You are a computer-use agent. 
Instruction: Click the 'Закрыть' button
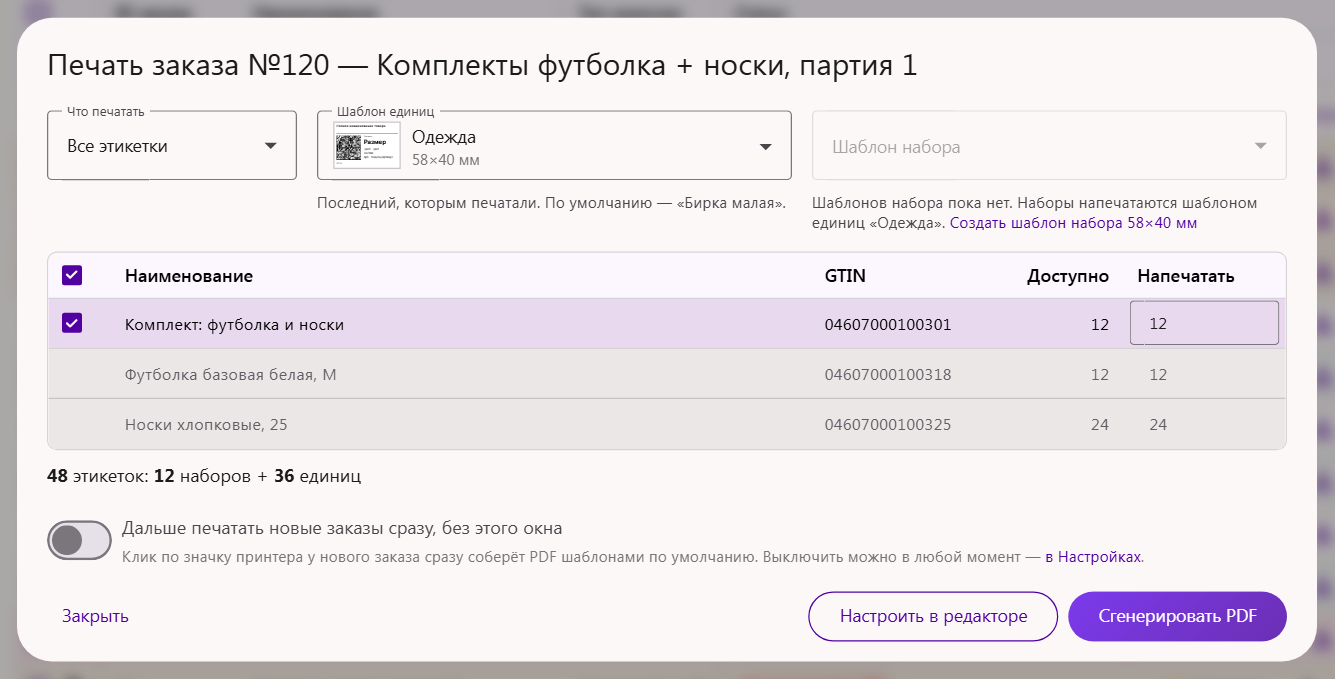point(95,616)
